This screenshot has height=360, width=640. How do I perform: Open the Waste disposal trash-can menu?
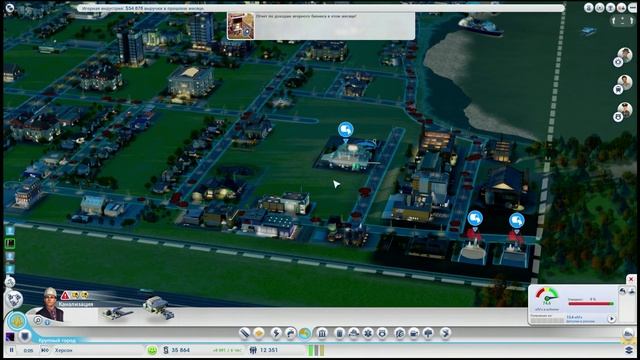tap(339, 333)
